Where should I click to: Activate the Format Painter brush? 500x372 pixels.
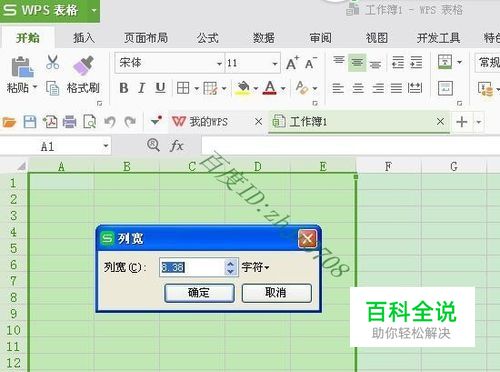point(83,66)
